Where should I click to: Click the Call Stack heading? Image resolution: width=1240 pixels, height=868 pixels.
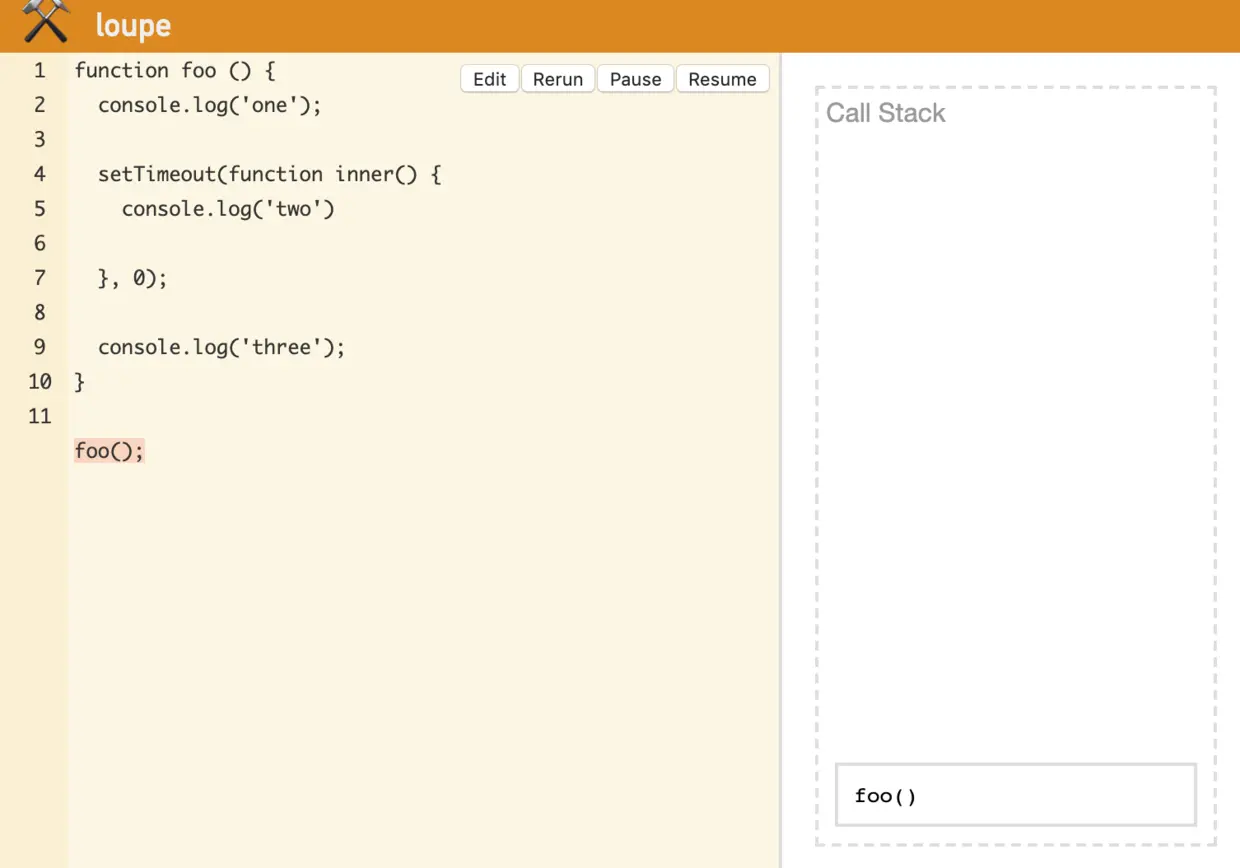tap(886, 113)
